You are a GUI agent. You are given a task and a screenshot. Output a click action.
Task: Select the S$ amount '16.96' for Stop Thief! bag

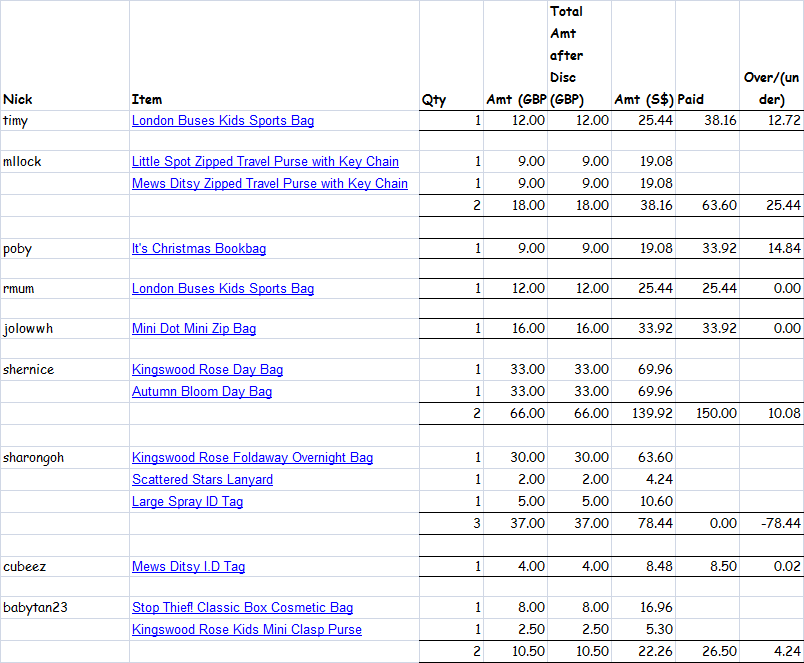click(644, 608)
